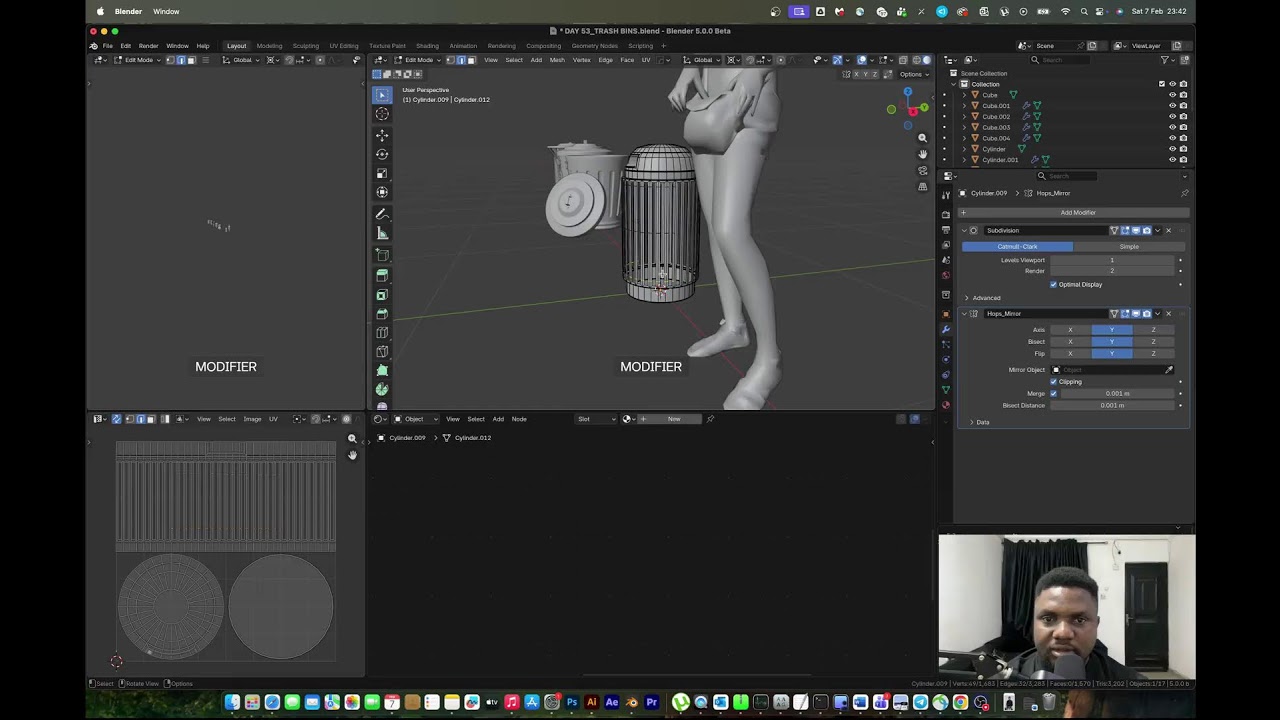
Task: Open the Object type dropdown in node editor
Action: (415, 419)
